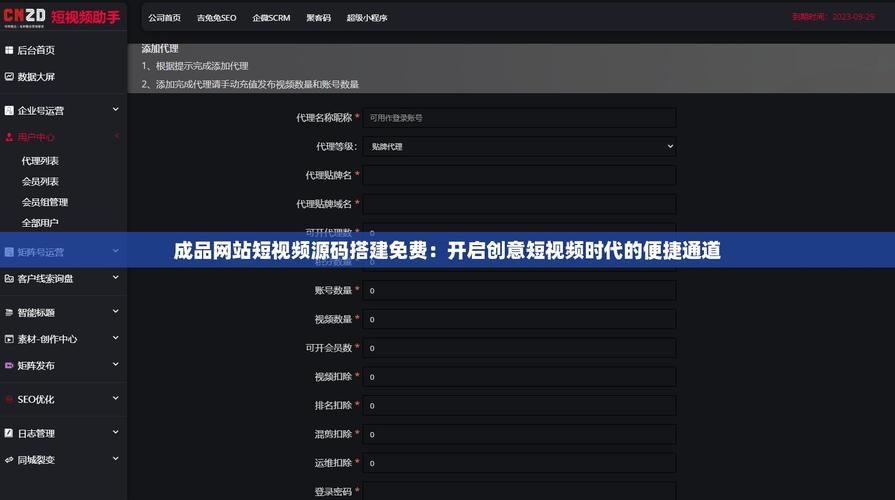Screen dimensions: 895x500
Task: Select the 后台首页 menu label
Action: click(x=36, y=50)
